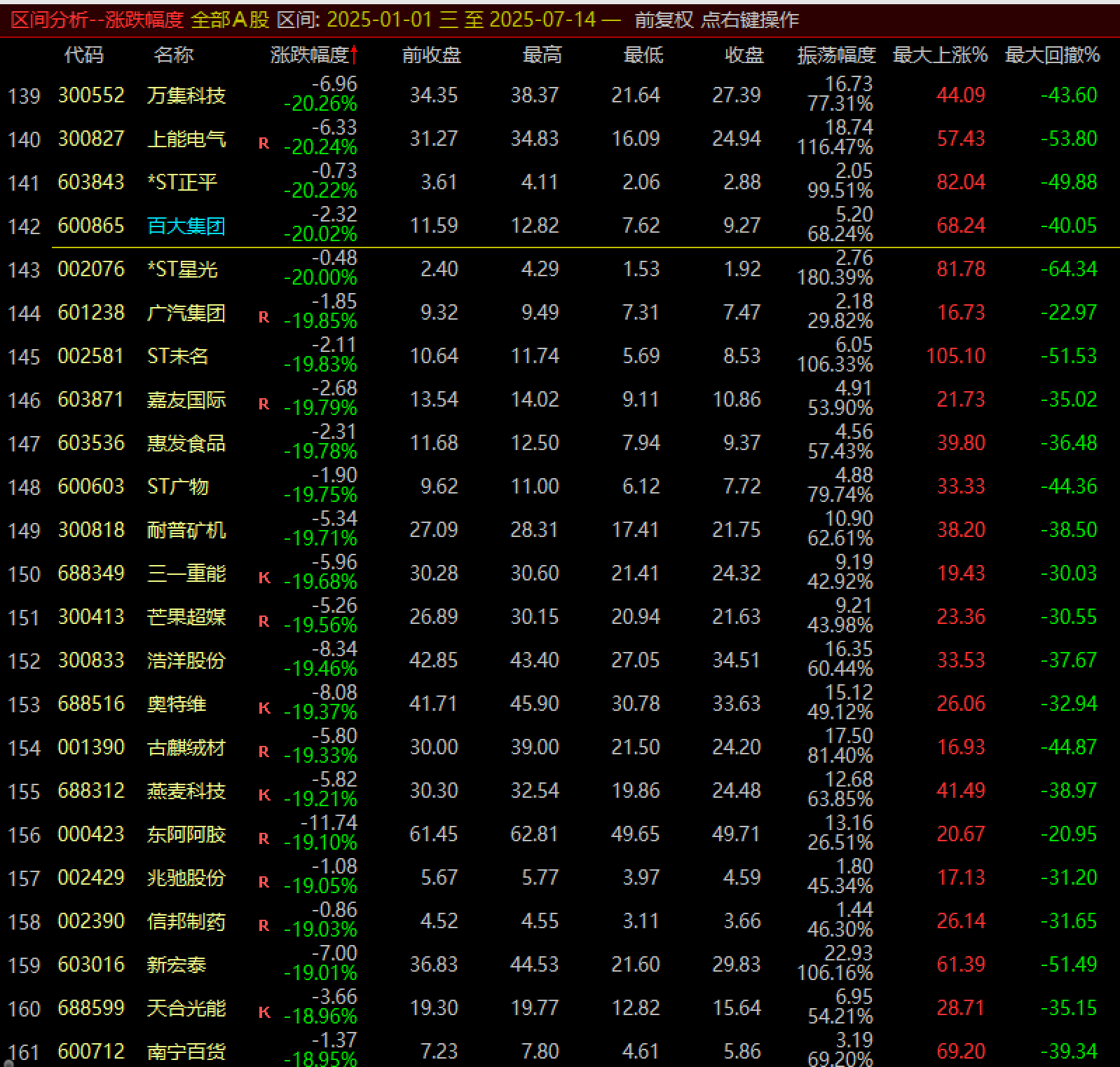The width and height of the screenshot is (1120, 1067).
Task: Sort by 涨跌幅度 column header
Action: coord(310,55)
